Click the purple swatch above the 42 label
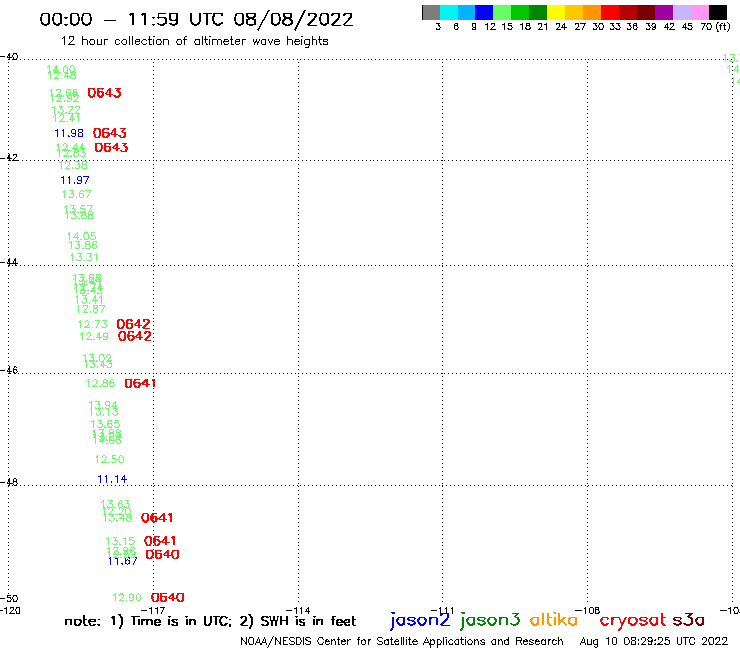 point(664,12)
